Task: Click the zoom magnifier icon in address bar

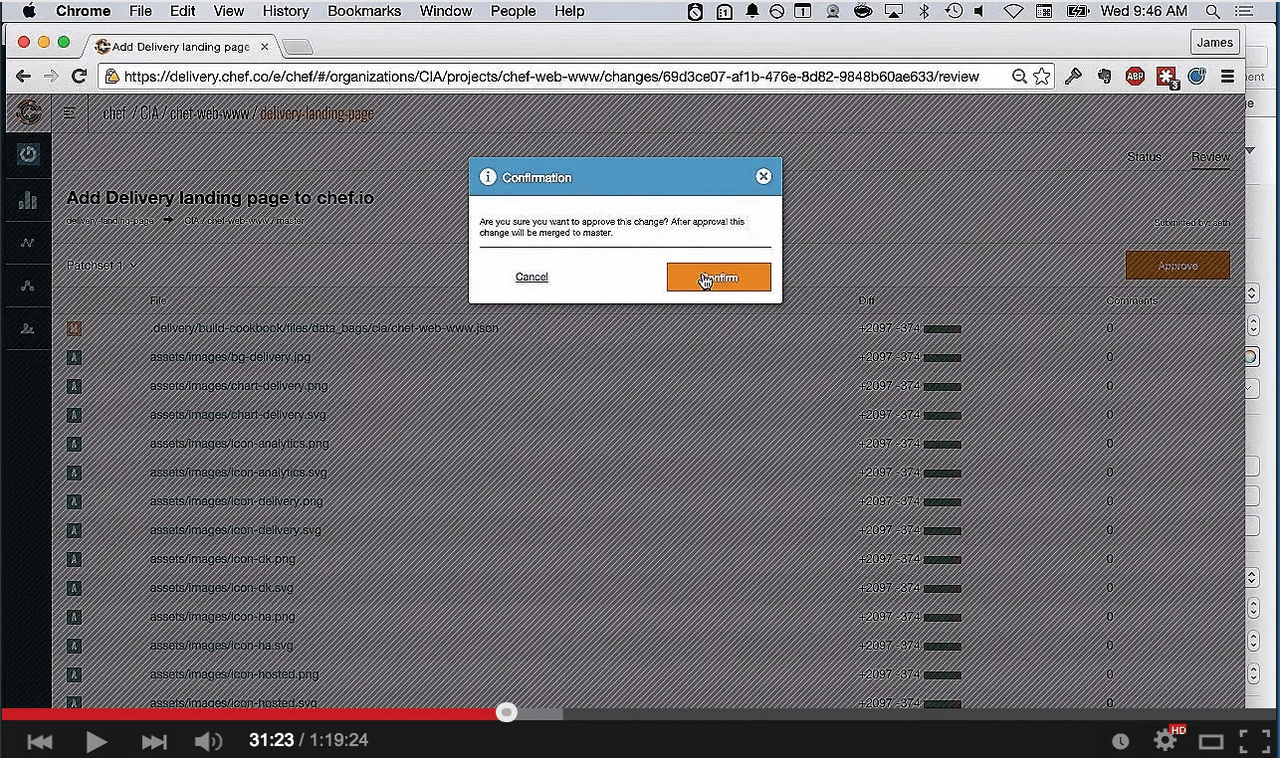Action: [x=1019, y=76]
